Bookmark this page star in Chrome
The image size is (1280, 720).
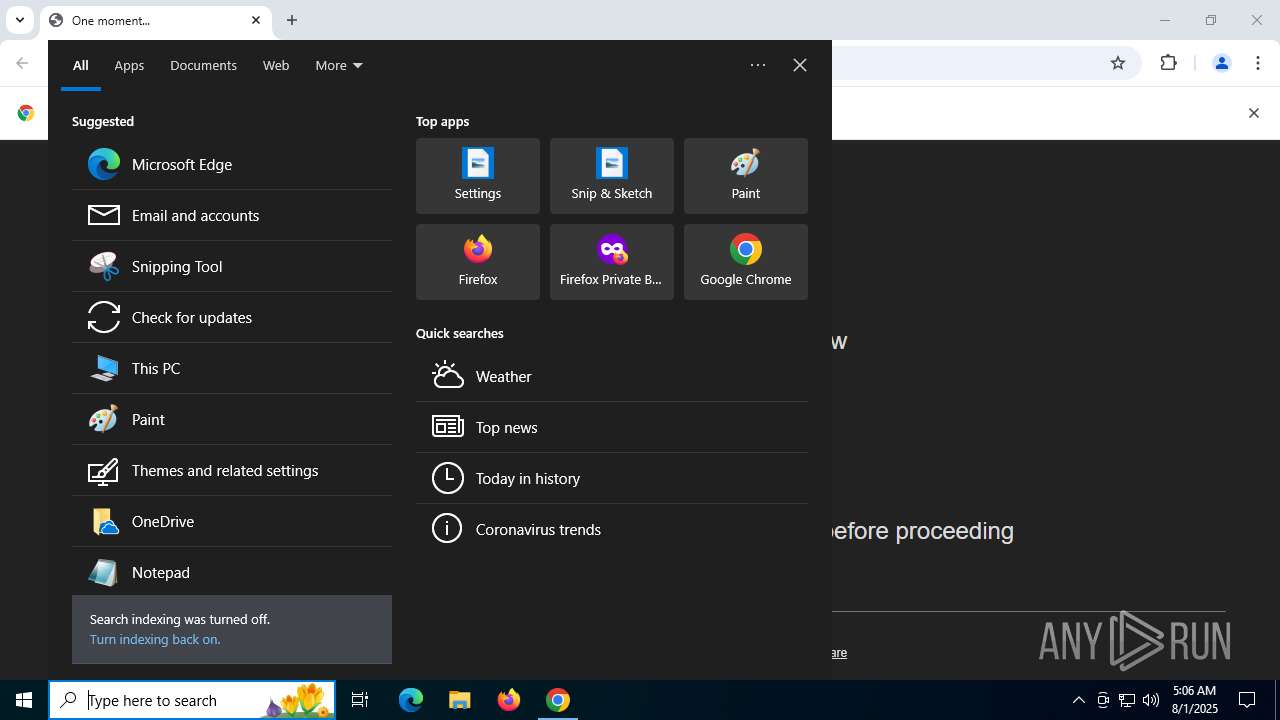pyautogui.click(x=1118, y=63)
